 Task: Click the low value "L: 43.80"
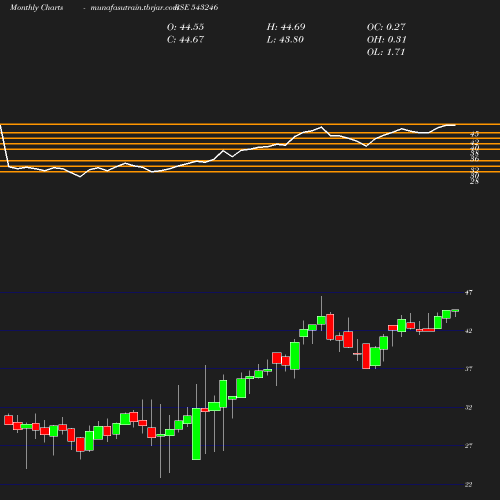285,40
